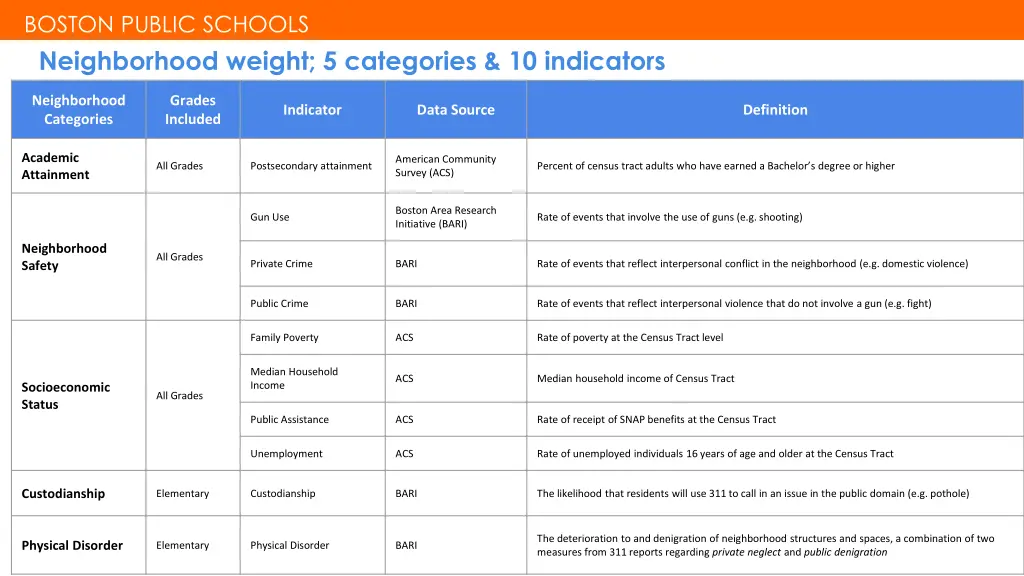Click the Private Crime indicator cell

[x=281, y=264]
